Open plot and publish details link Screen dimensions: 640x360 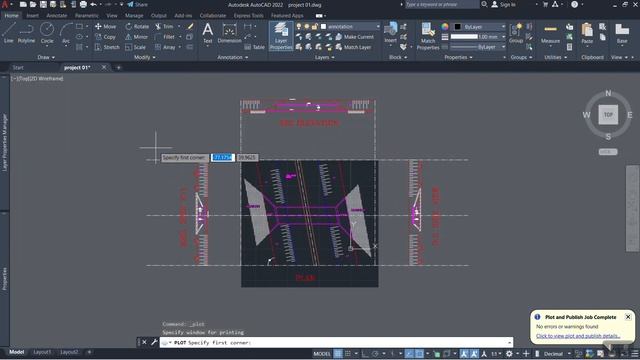pos(578,336)
